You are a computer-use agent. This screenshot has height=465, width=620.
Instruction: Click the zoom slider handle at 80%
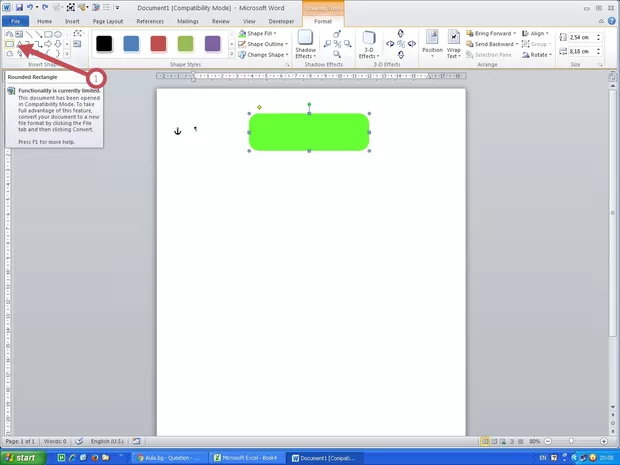coord(571,441)
